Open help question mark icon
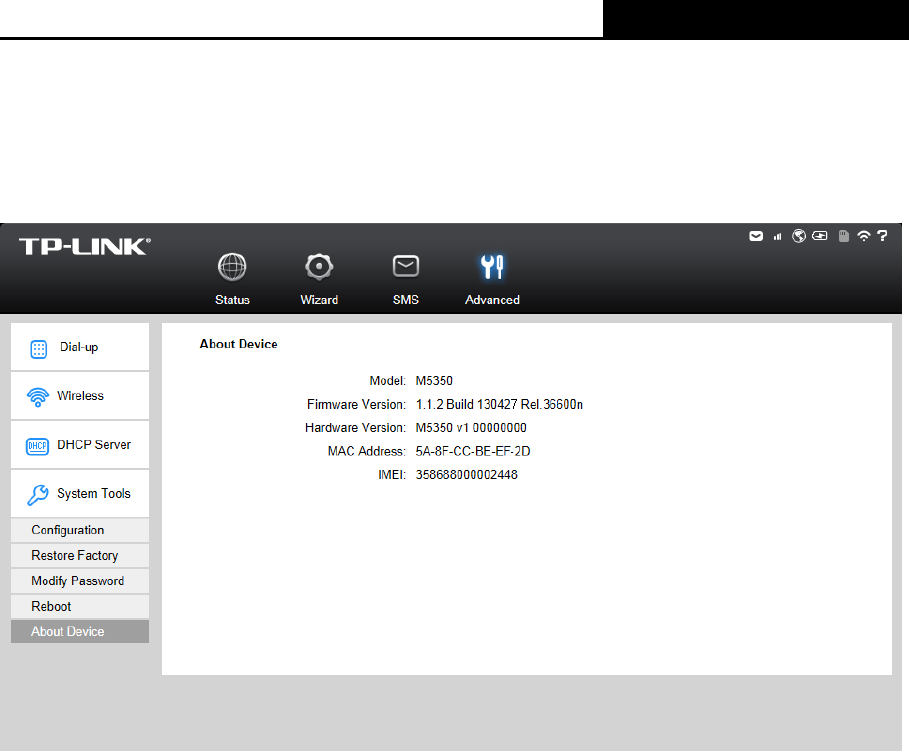This screenshot has height=751, width=909. point(882,236)
